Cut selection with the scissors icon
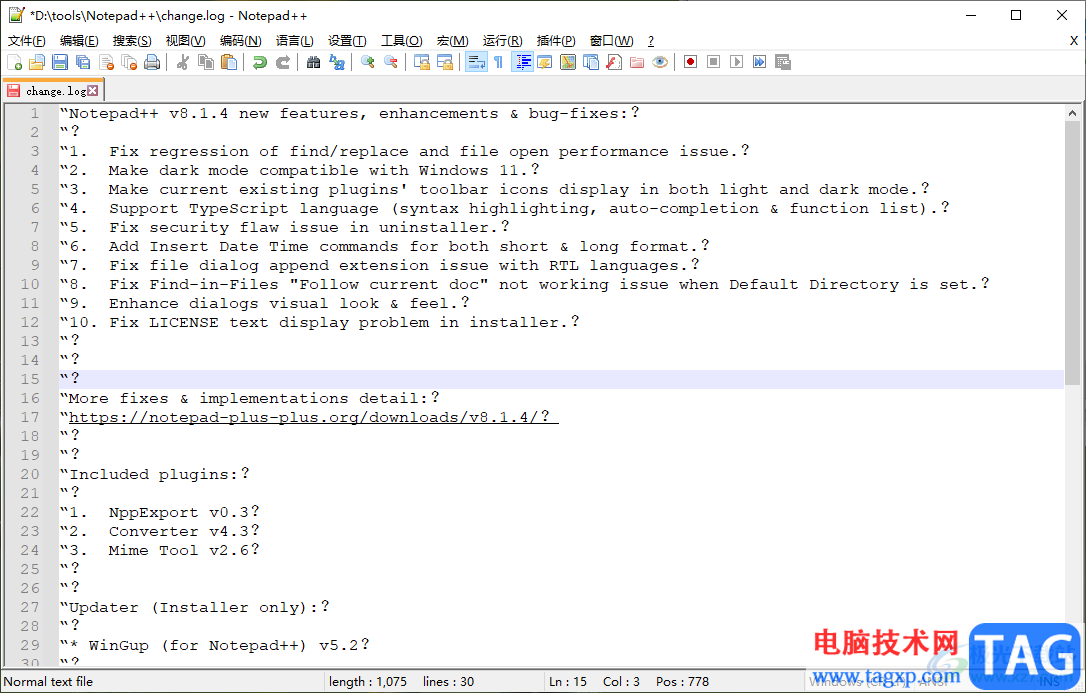The image size is (1086, 693). (x=183, y=62)
